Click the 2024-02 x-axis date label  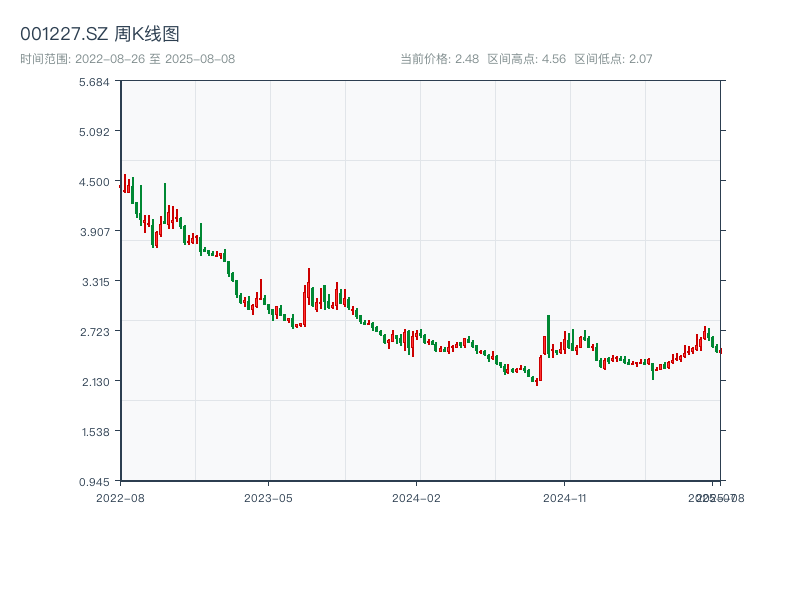pyautogui.click(x=417, y=497)
